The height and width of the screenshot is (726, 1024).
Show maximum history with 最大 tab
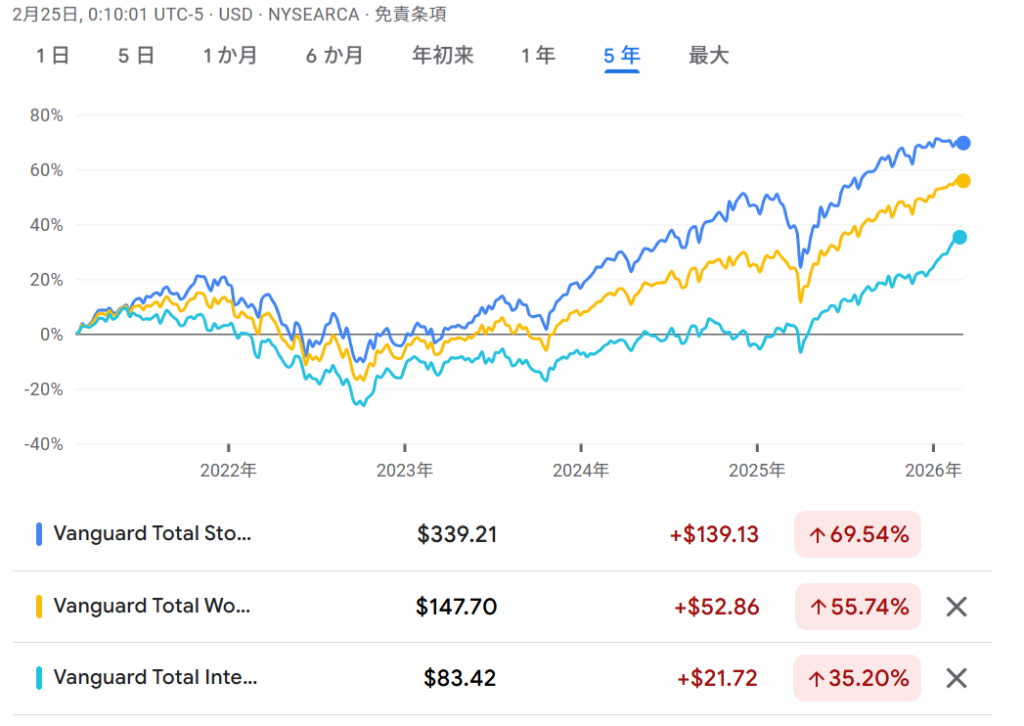708,56
